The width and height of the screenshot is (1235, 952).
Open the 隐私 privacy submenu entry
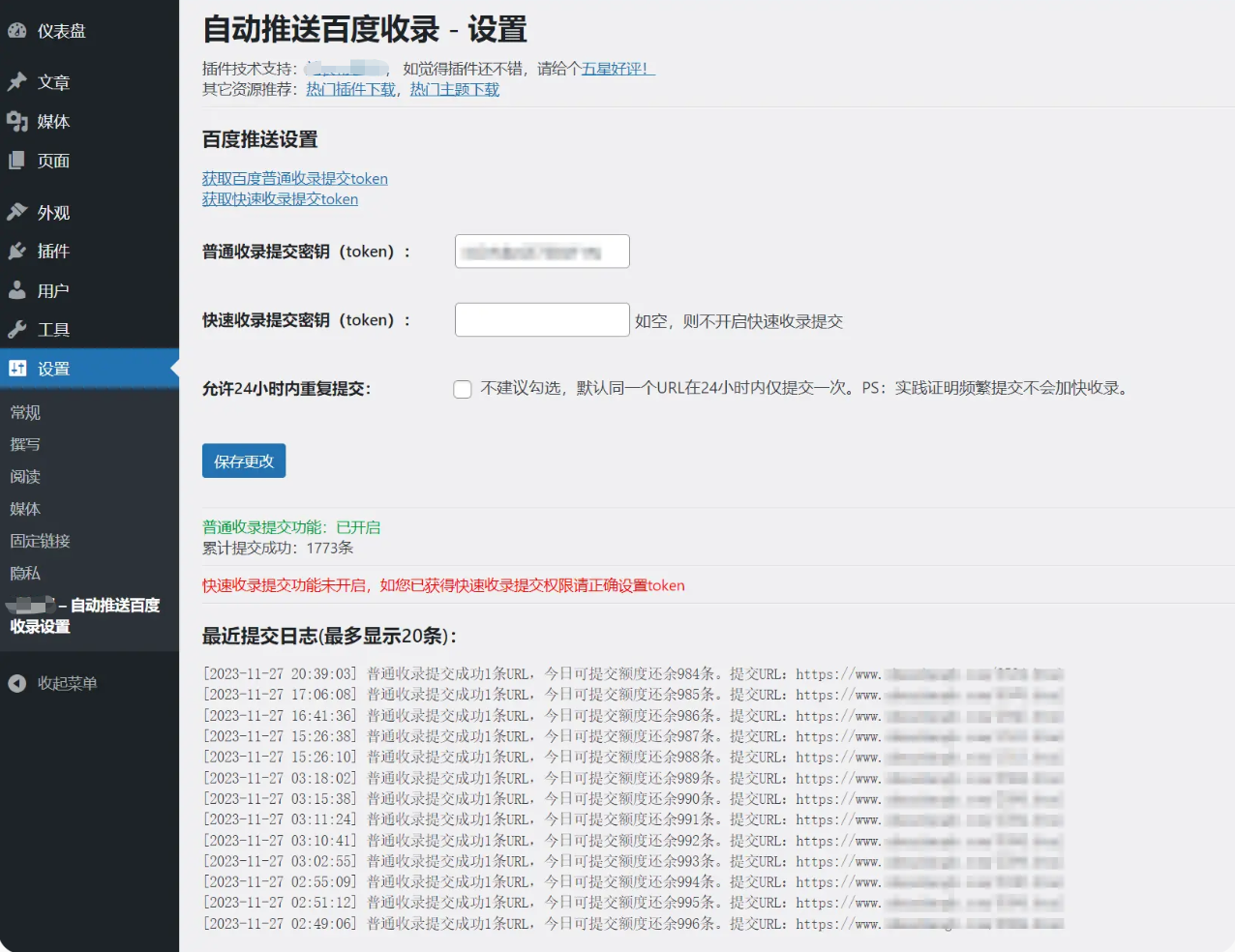coord(25,573)
